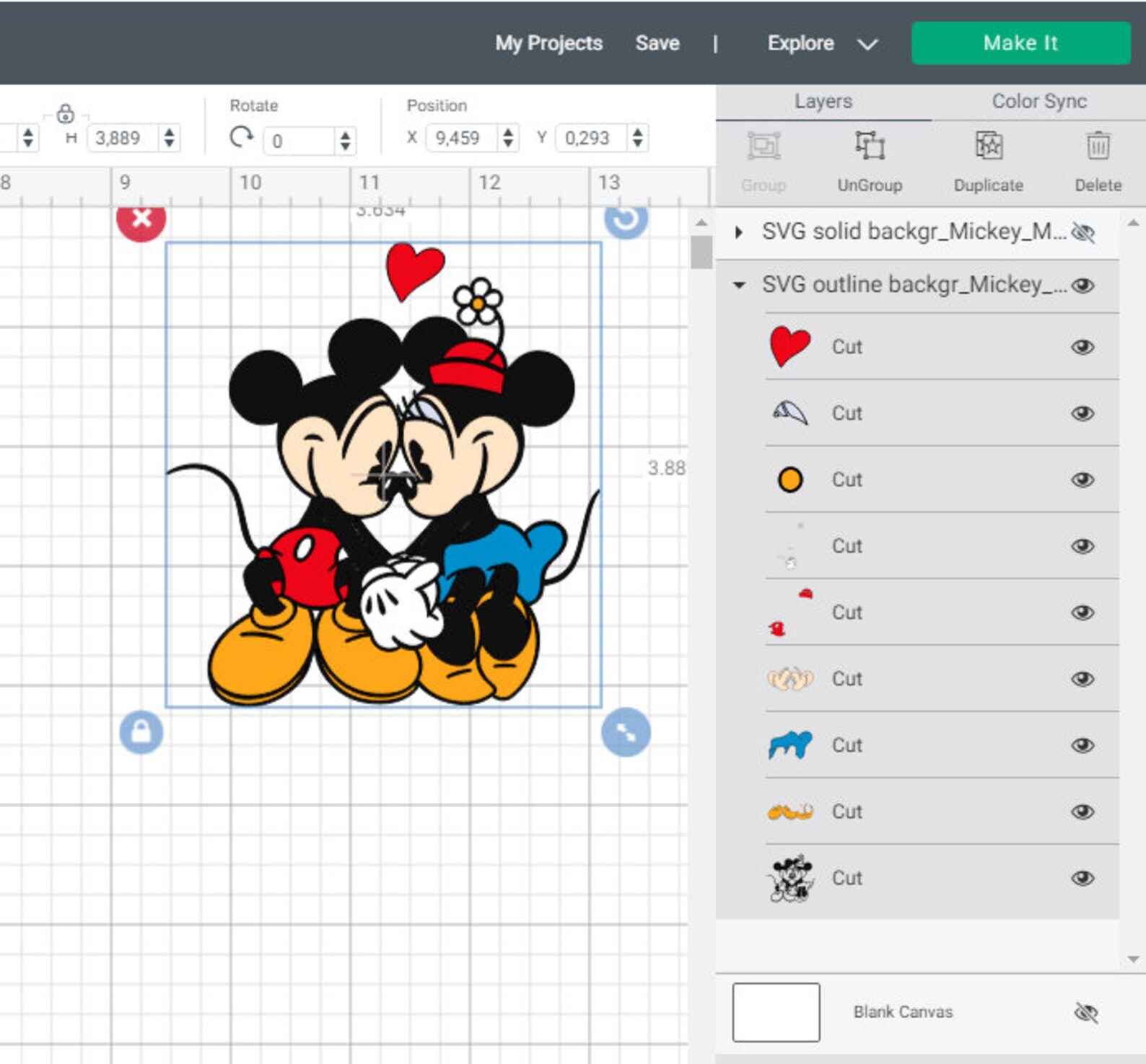Click the Rotate circular arrow icon
1146x1064 pixels.
241,136
